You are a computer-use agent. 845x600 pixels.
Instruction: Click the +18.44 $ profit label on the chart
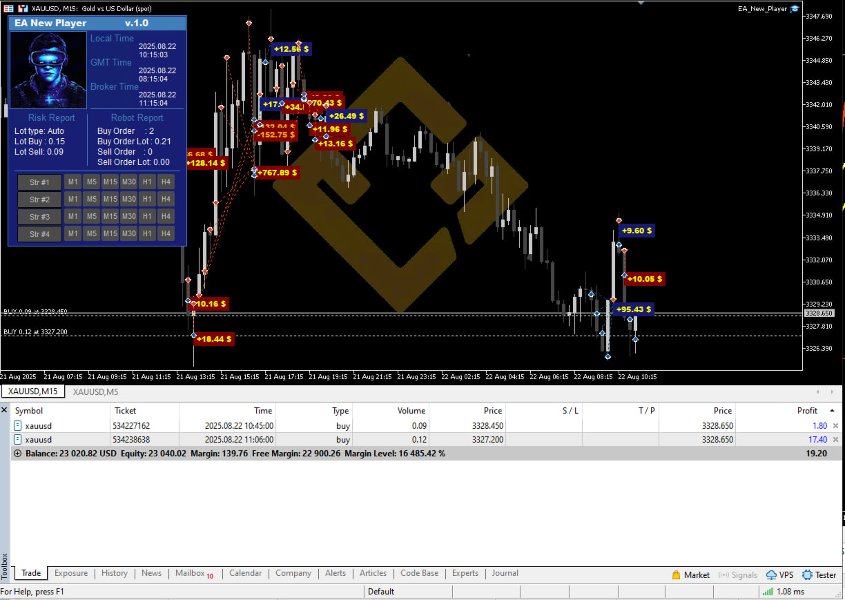pyautogui.click(x=214, y=339)
